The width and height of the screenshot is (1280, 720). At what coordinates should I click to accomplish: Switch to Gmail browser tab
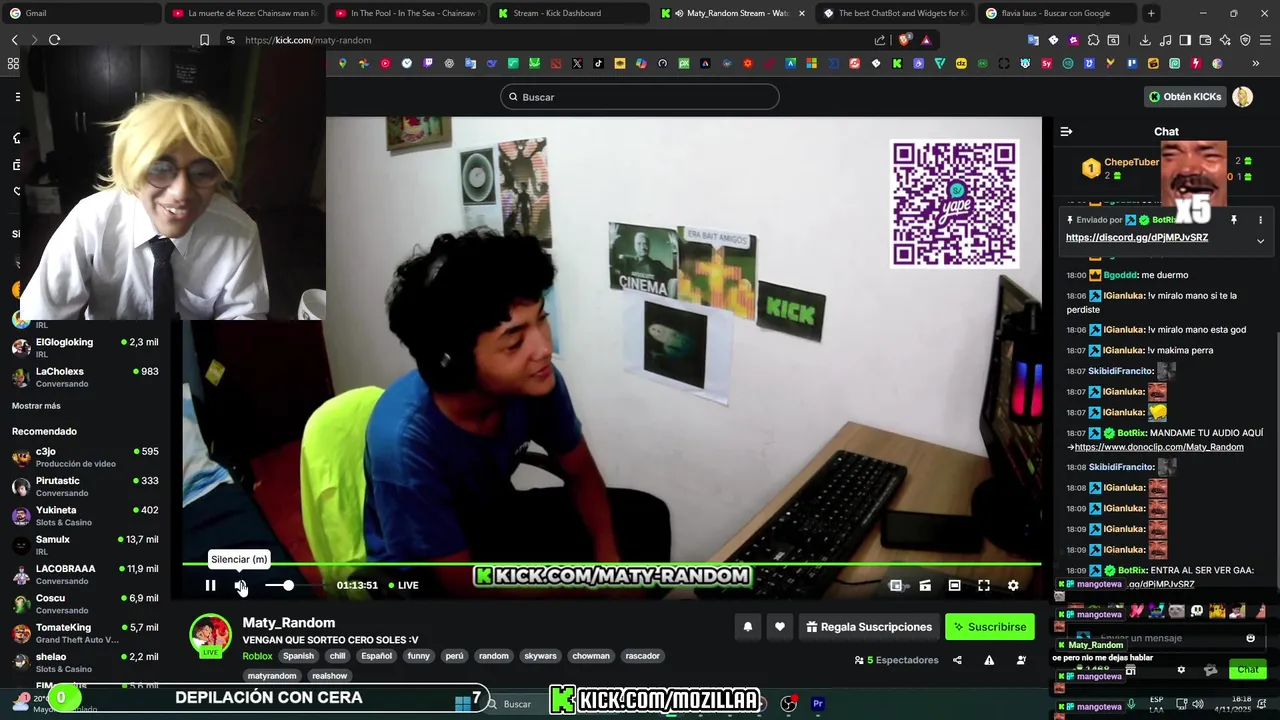click(80, 13)
